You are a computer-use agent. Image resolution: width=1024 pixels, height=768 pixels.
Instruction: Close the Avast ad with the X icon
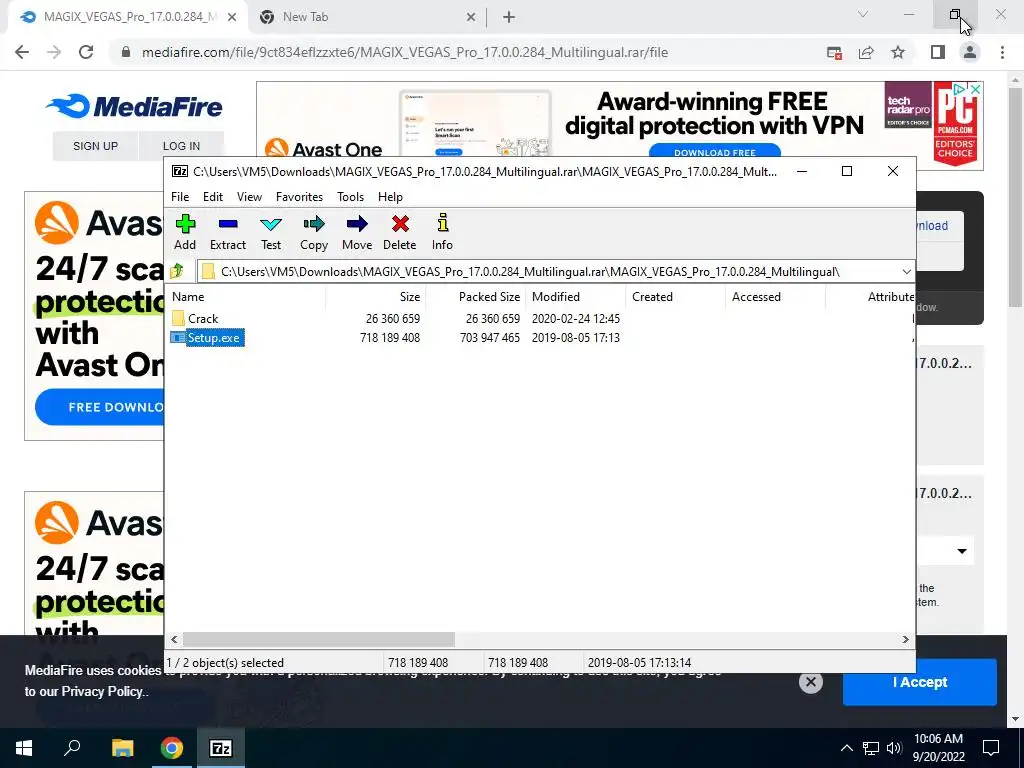(975, 89)
